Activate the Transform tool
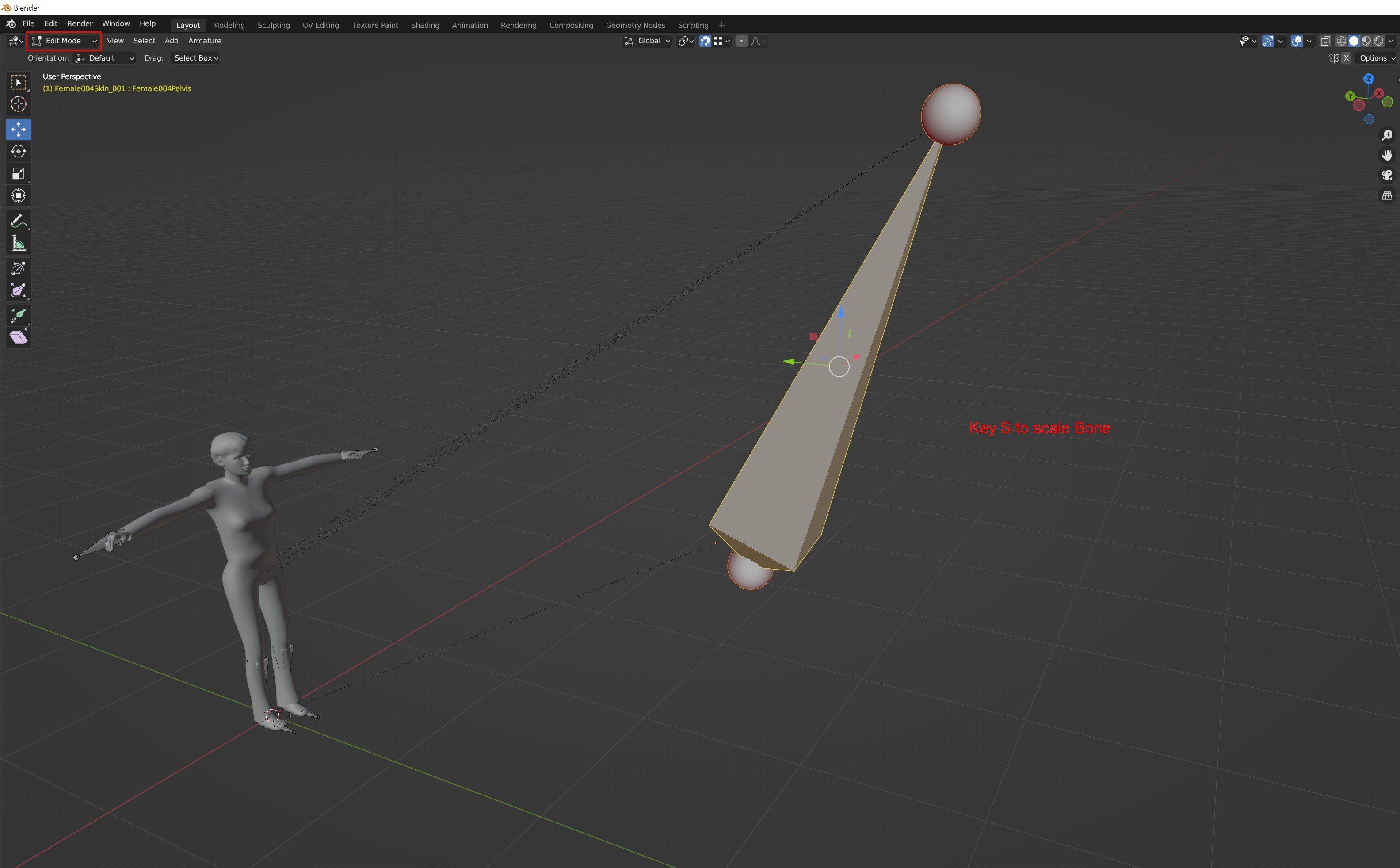The height and width of the screenshot is (868, 1400). 19,196
